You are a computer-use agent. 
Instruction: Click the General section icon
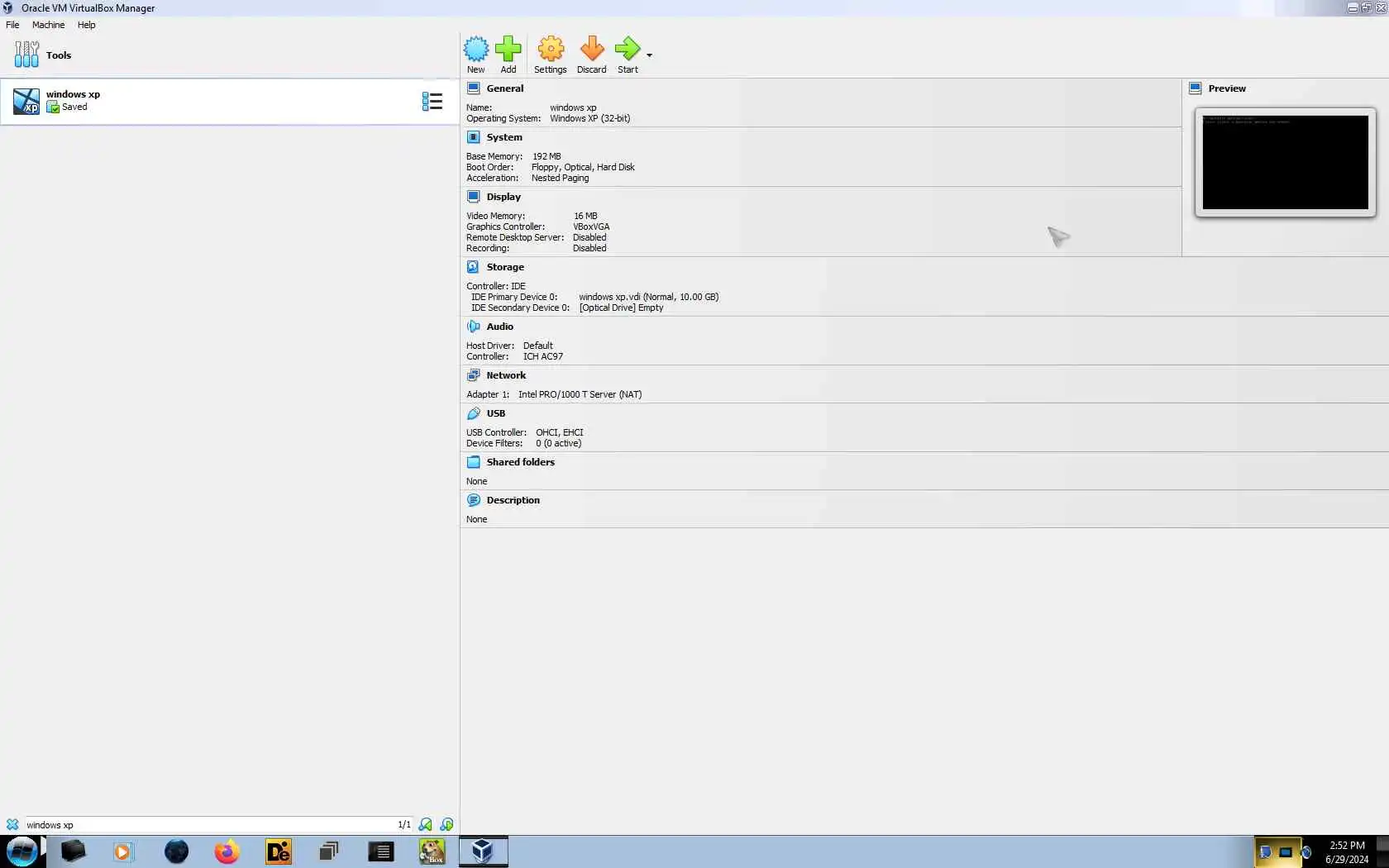474,88
